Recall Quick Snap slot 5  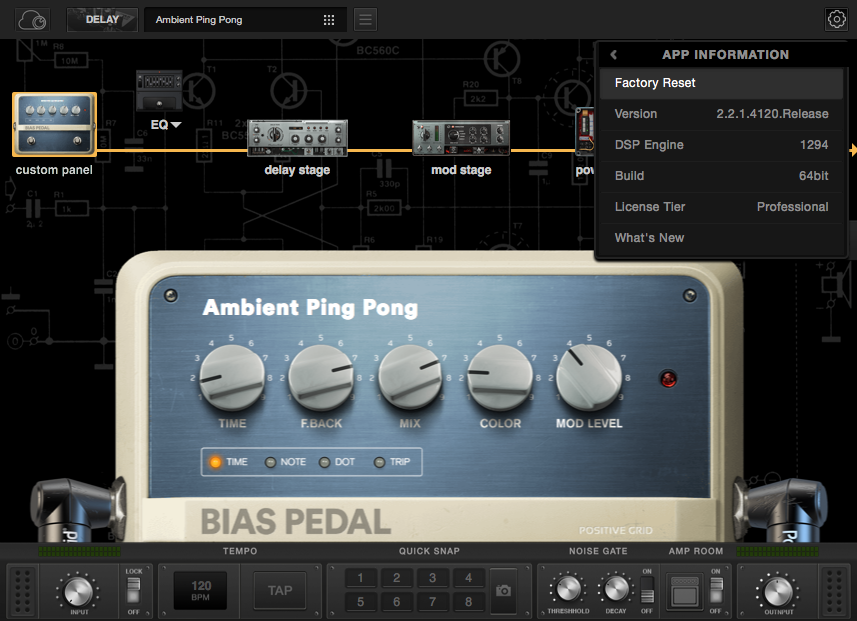click(x=360, y=602)
